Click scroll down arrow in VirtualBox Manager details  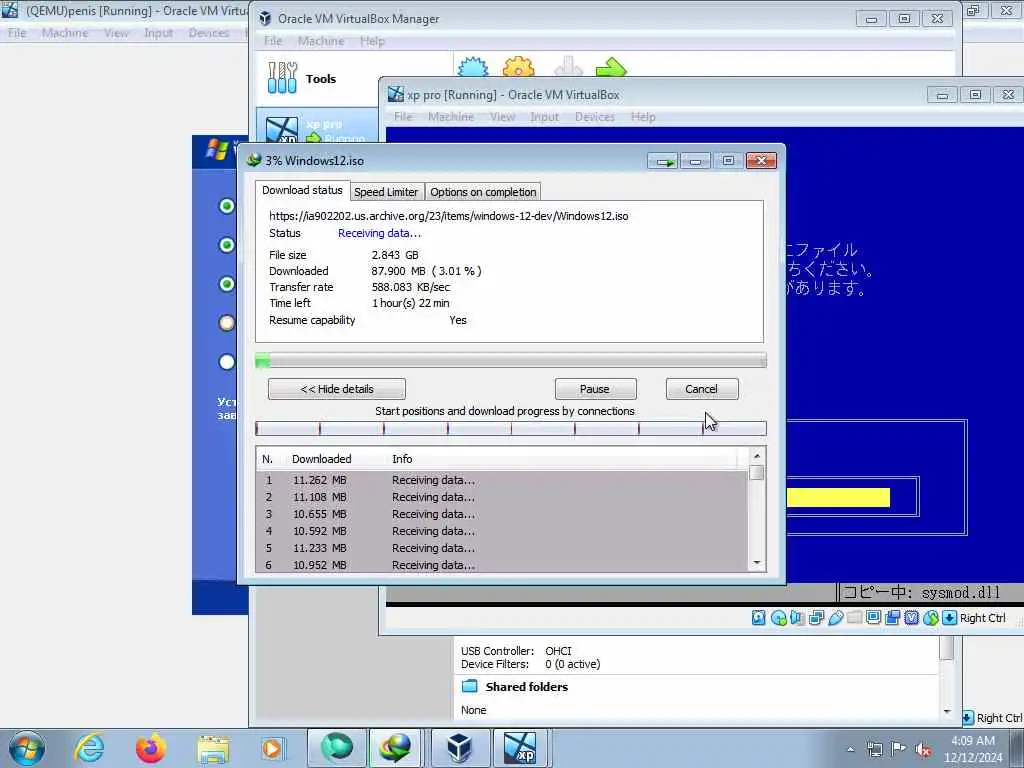tap(948, 711)
